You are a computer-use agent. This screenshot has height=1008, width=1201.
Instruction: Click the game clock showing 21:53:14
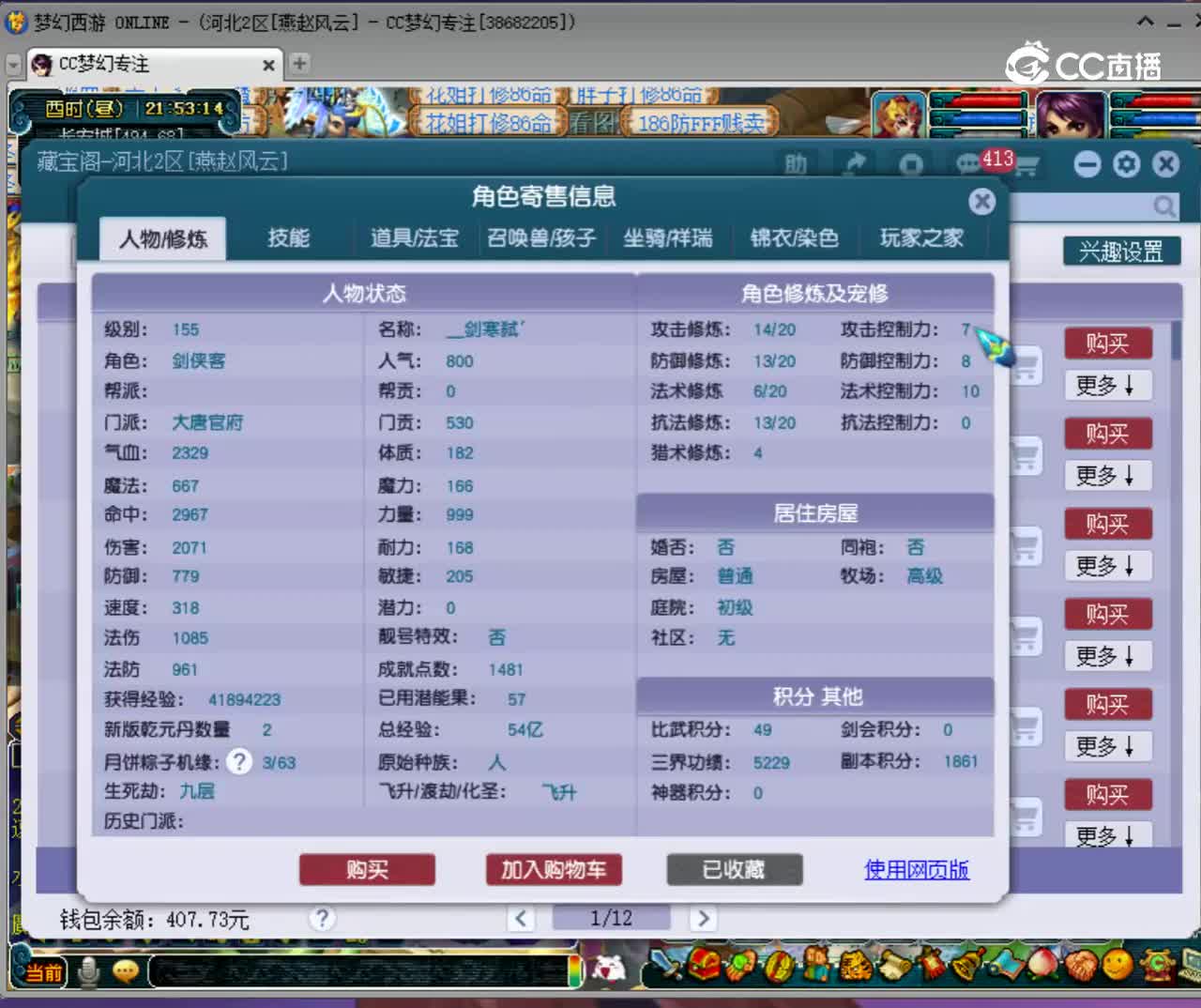pyautogui.click(x=184, y=108)
